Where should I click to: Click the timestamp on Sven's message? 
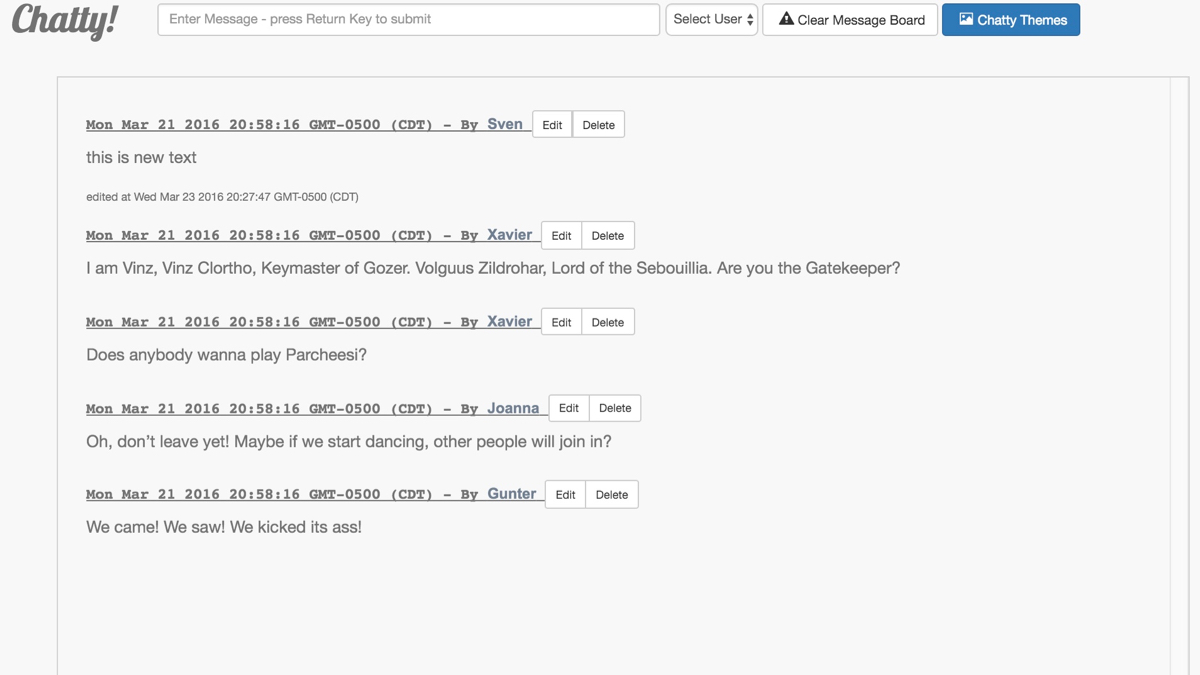pyautogui.click(x=259, y=125)
